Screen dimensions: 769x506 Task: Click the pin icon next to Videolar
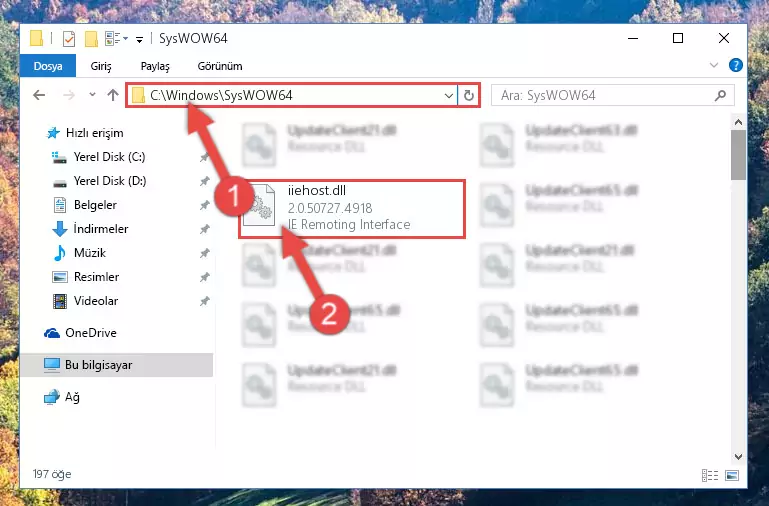pyautogui.click(x=205, y=302)
